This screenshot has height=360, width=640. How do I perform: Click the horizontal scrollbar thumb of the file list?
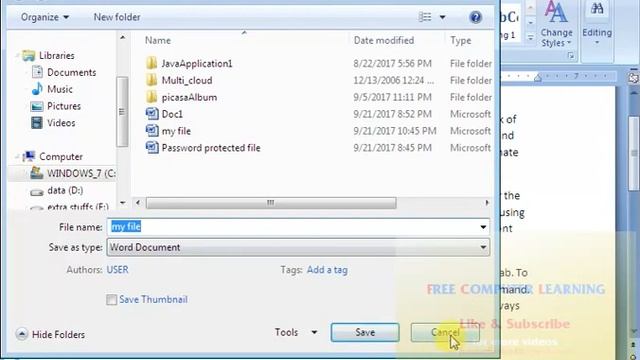pyautogui.click(x=271, y=203)
